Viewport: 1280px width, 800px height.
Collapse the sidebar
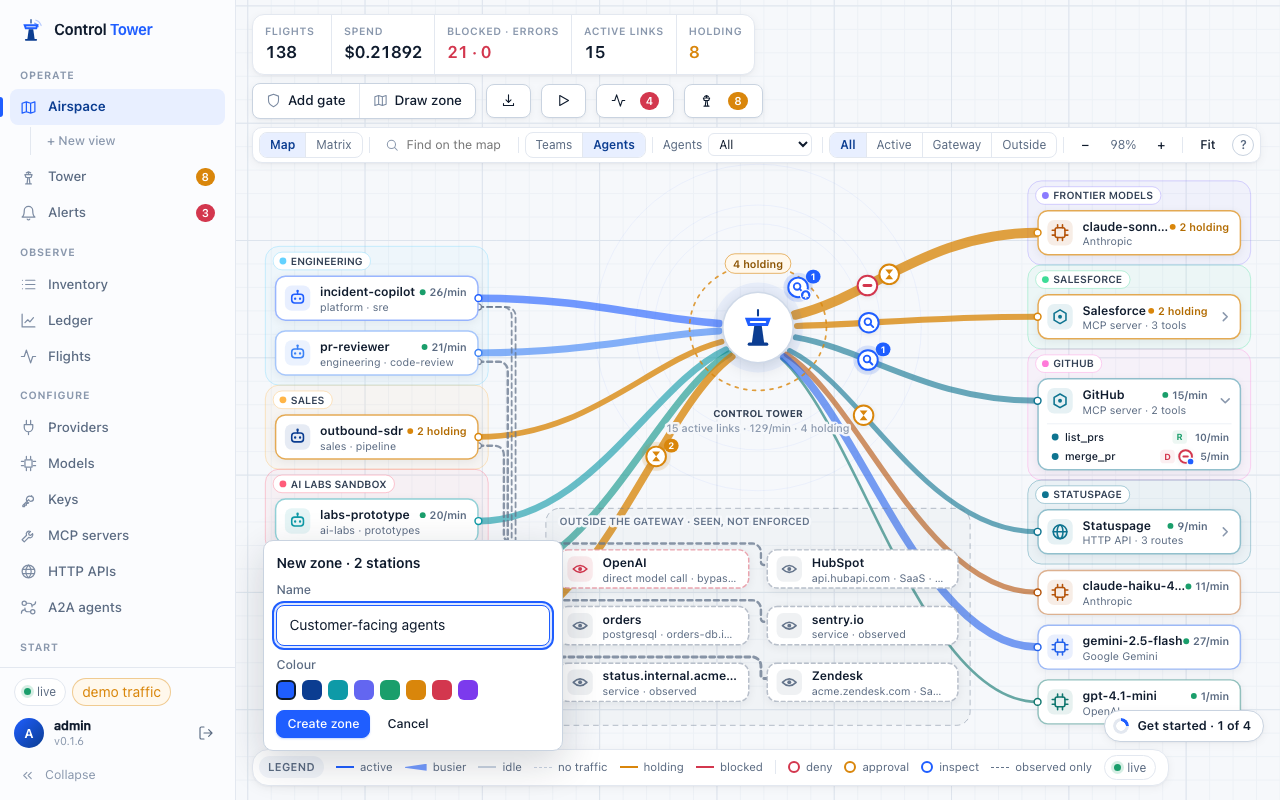point(60,775)
